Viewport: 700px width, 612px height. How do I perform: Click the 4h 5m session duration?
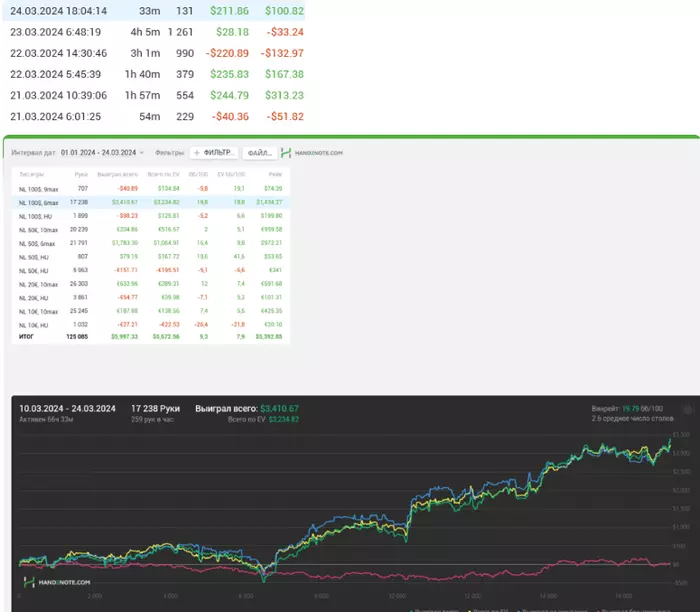click(145, 32)
